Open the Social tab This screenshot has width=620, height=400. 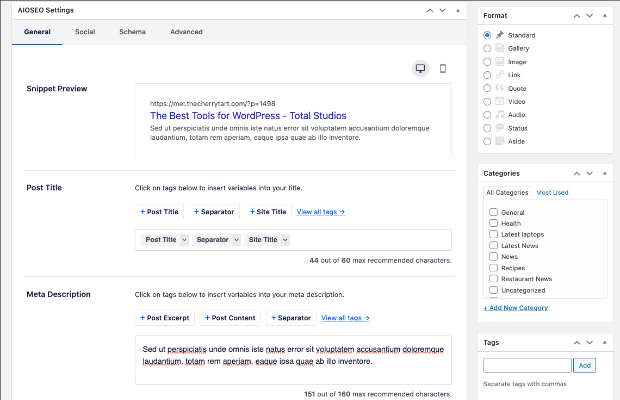tap(85, 32)
